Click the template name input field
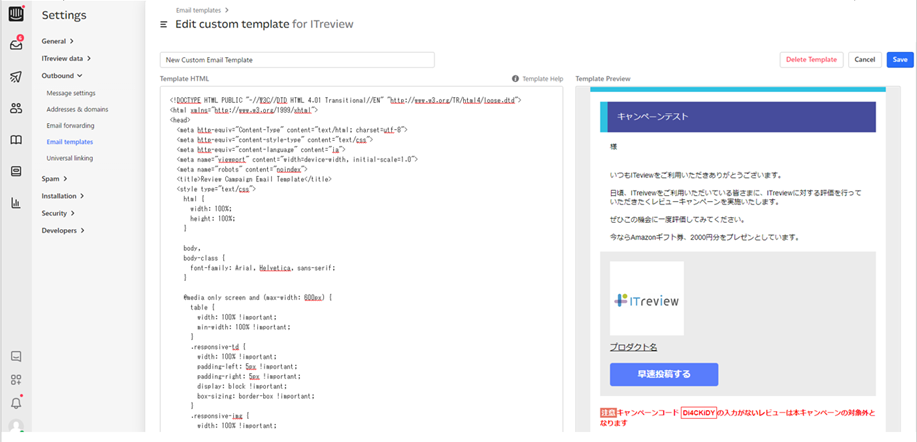917x442 pixels. tap(297, 60)
